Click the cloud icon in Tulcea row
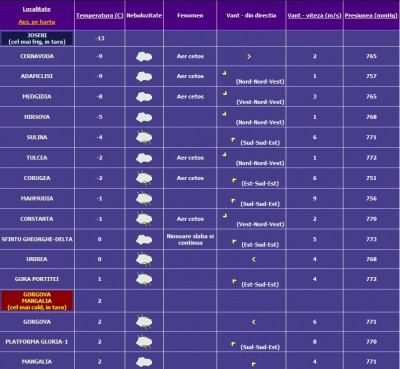 coord(144,158)
